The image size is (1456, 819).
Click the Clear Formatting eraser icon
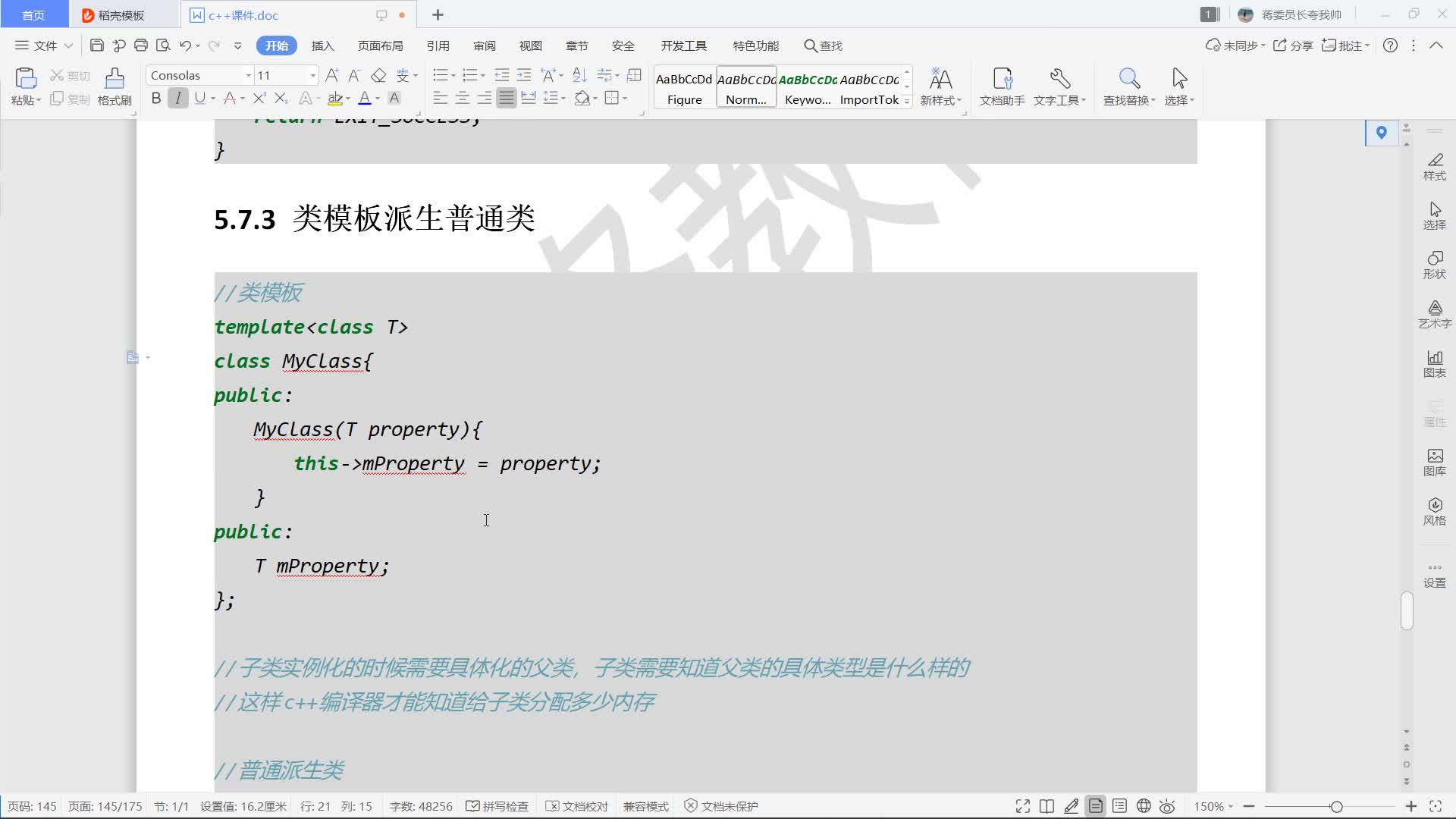378,75
